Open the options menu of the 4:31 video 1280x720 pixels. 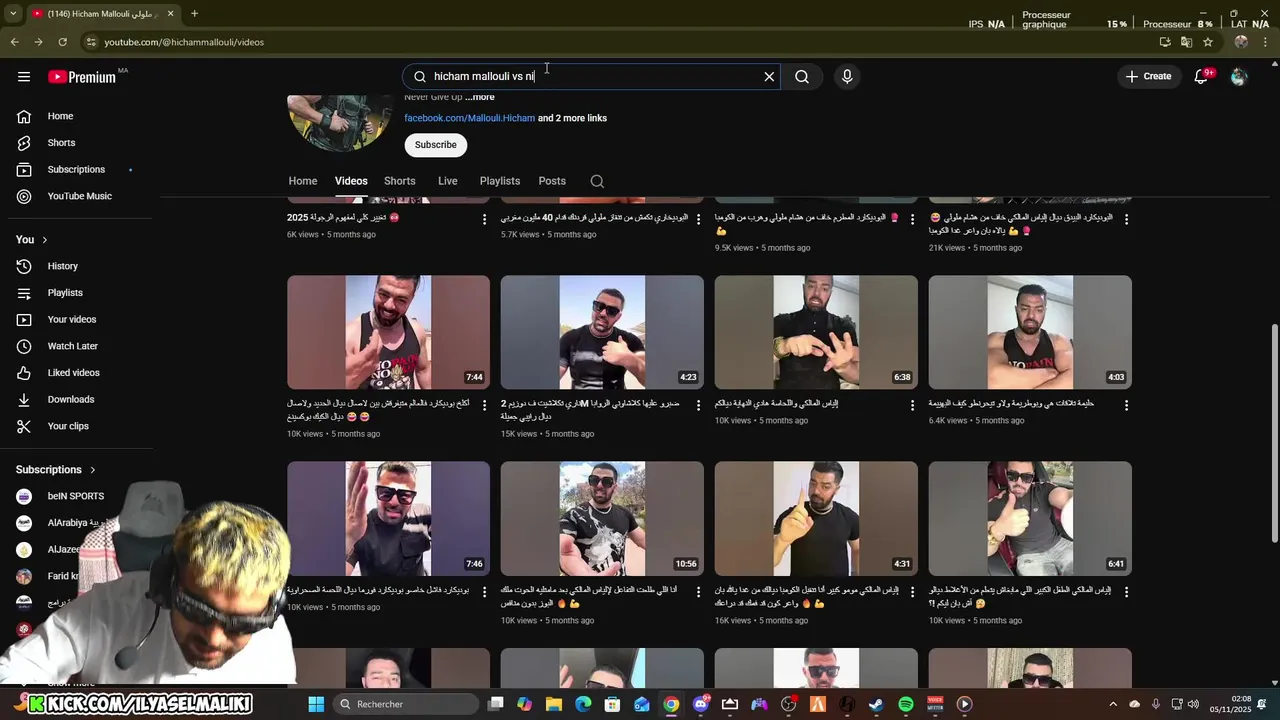click(912, 592)
